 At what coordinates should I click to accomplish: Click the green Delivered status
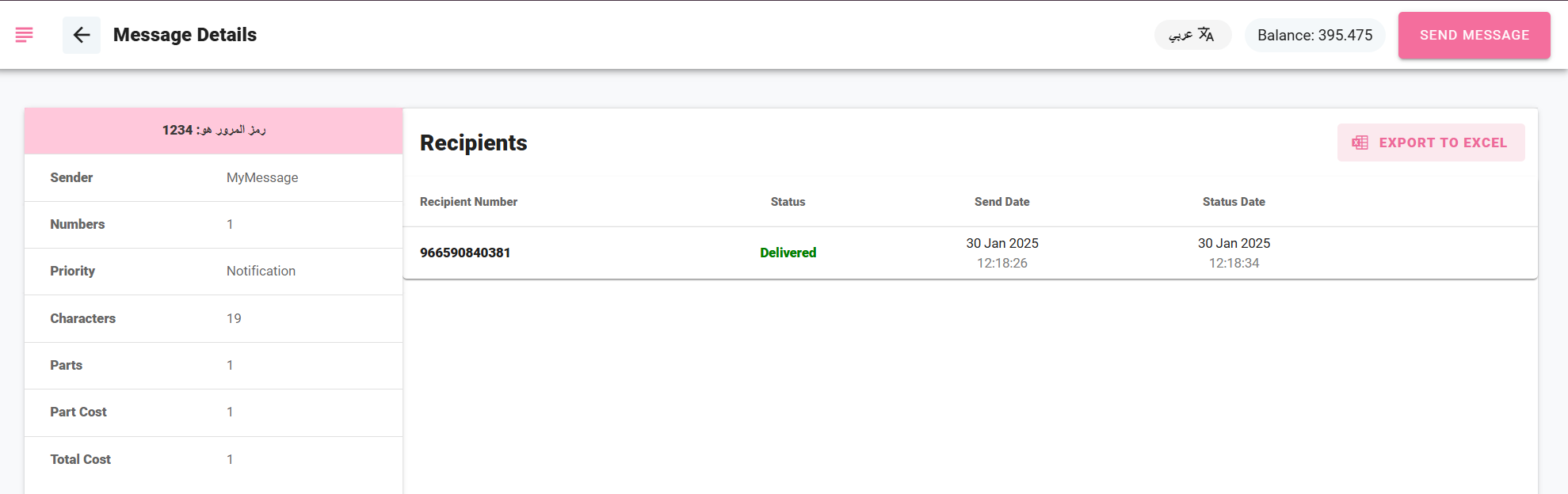(x=788, y=253)
